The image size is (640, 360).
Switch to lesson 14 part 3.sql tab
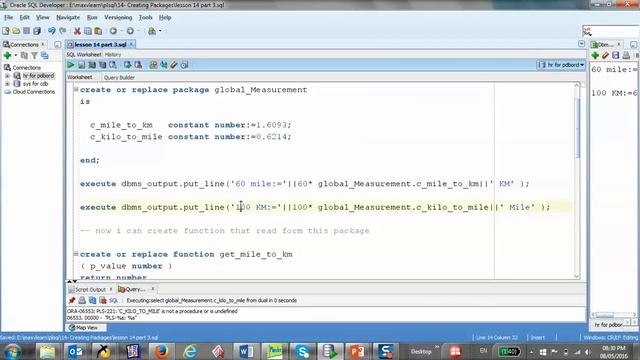pyautogui.click(x=100, y=44)
